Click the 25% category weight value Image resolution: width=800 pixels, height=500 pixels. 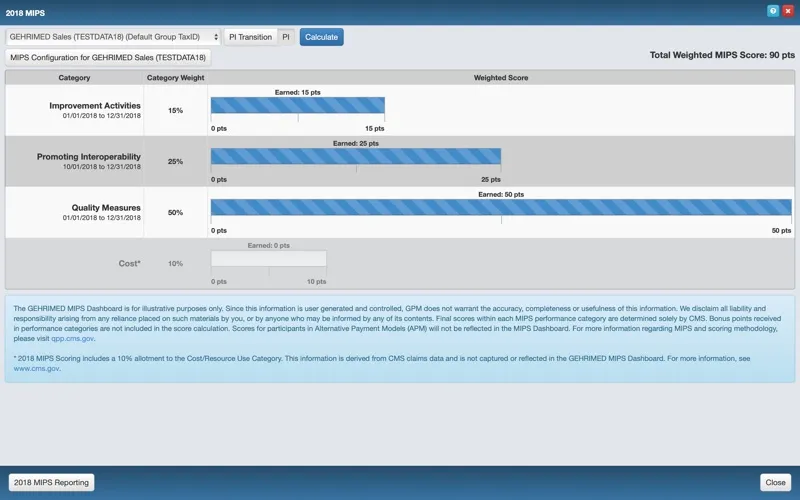coord(176,161)
